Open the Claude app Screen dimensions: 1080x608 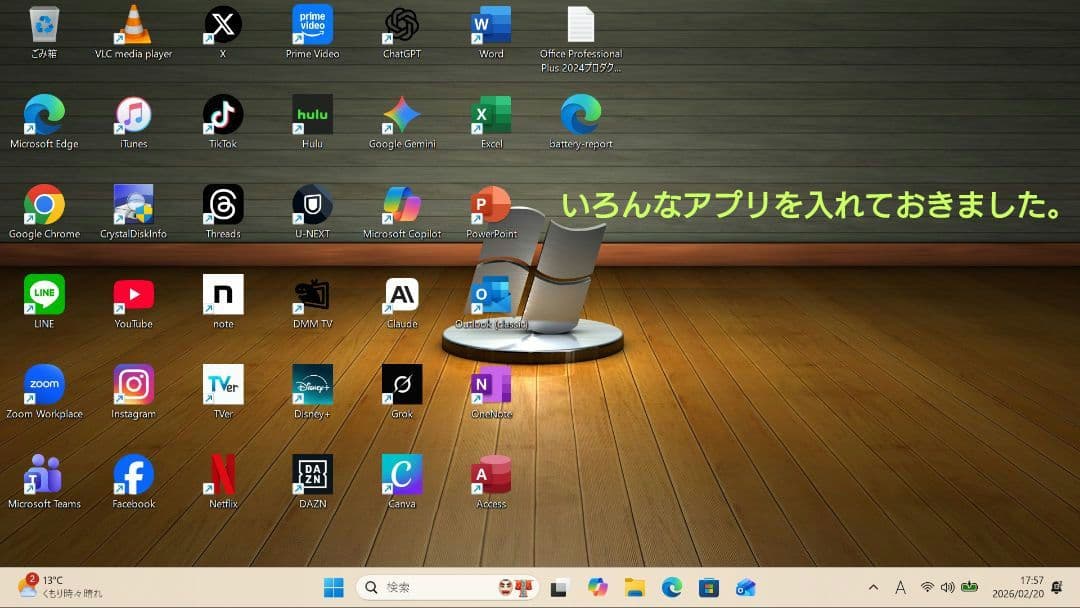click(x=402, y=295)
